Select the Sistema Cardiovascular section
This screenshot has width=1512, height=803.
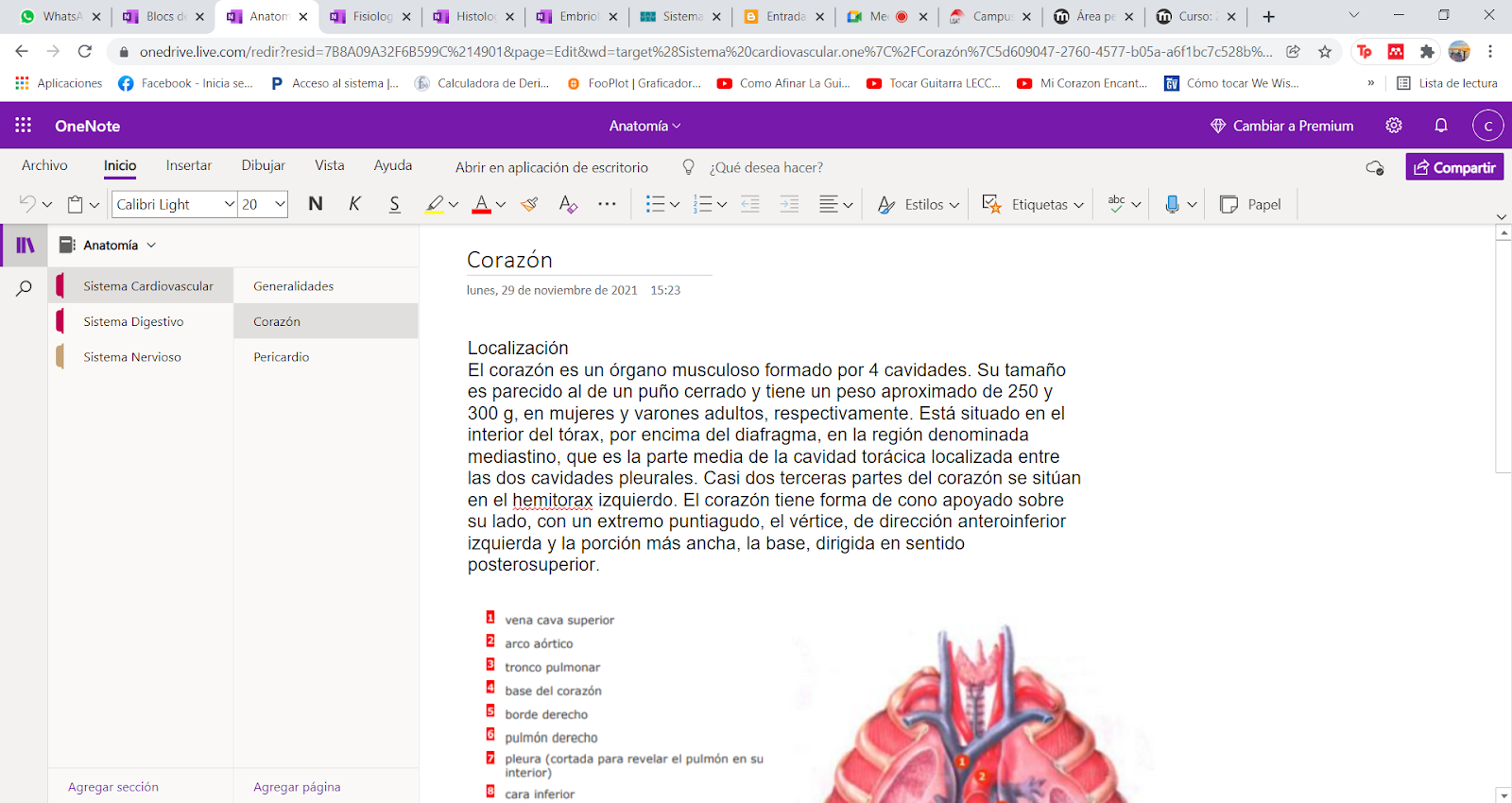pyautogui.click(x=142, y=285)
